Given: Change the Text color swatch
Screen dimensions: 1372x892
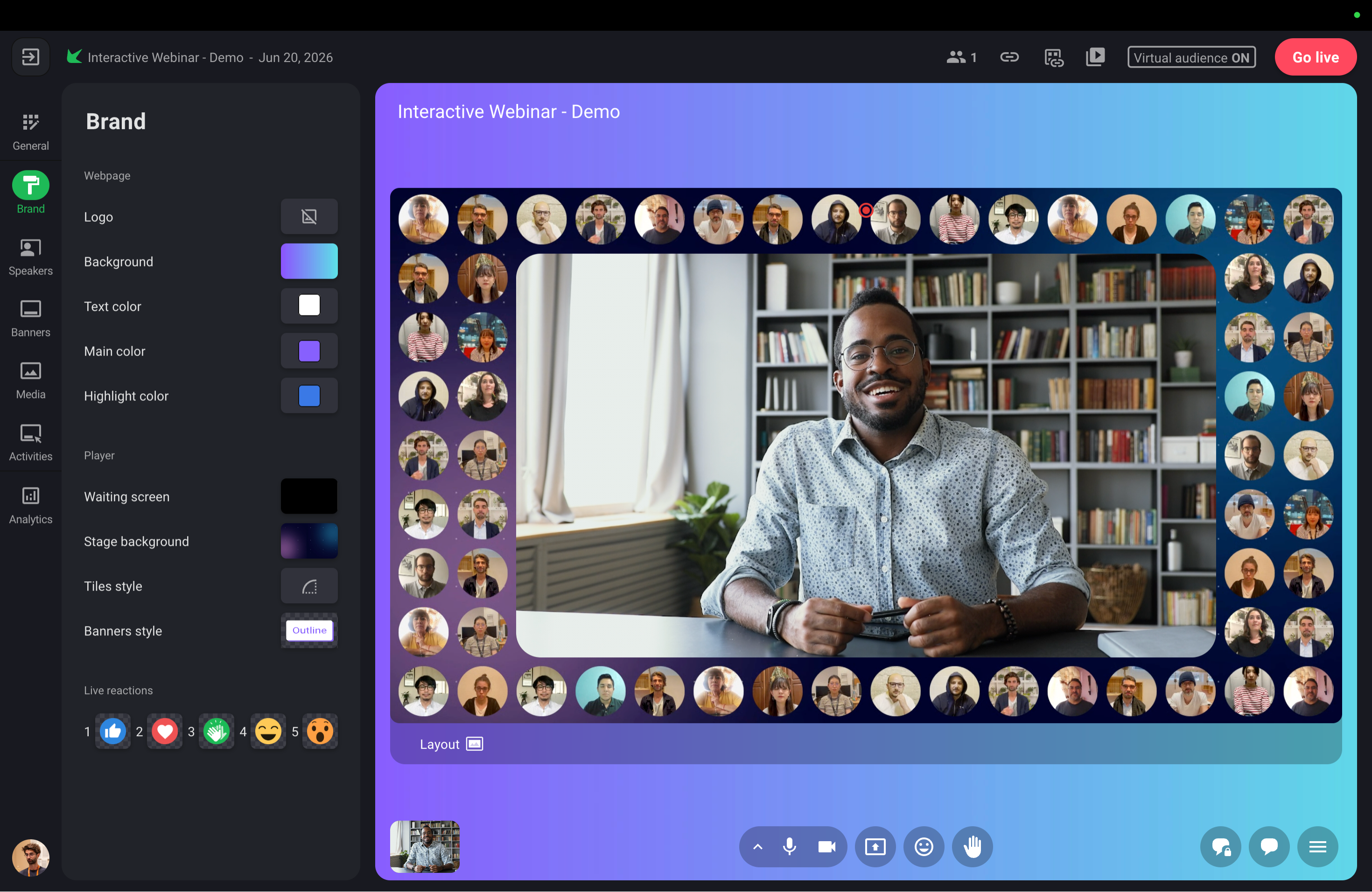Looking at the screenshot, I should (x=309, y=306).
